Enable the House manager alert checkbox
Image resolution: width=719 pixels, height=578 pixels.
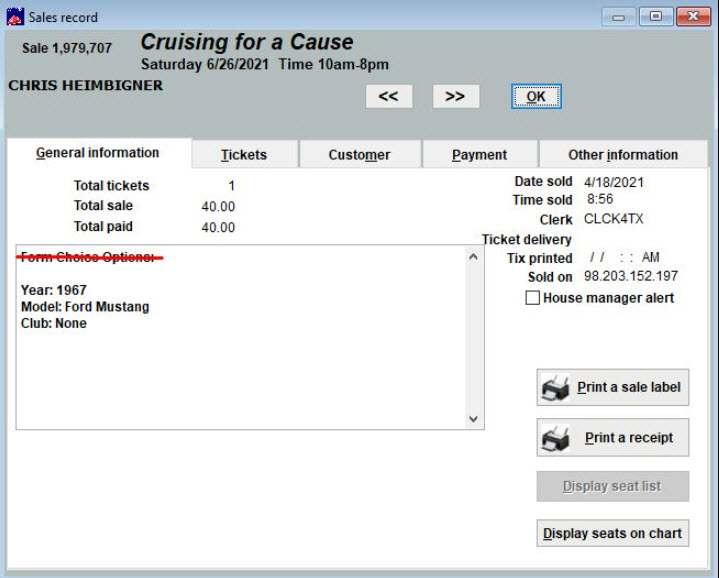tap(532, 297)
